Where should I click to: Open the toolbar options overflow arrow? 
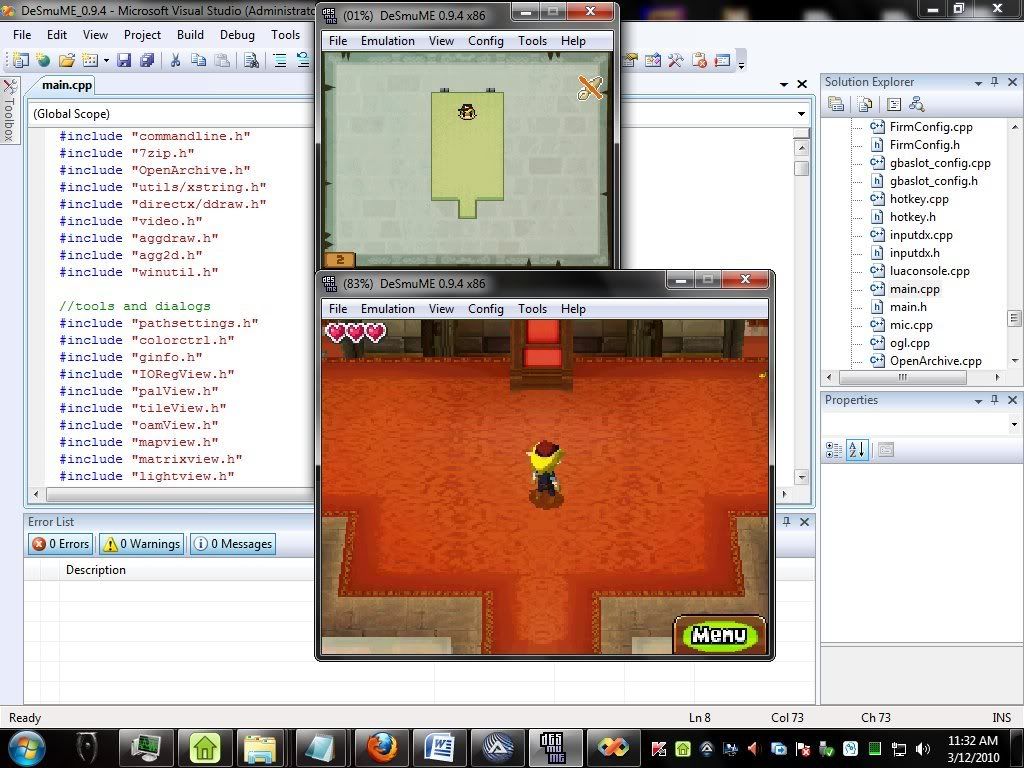pyautogui.click(x=741, y=64)
